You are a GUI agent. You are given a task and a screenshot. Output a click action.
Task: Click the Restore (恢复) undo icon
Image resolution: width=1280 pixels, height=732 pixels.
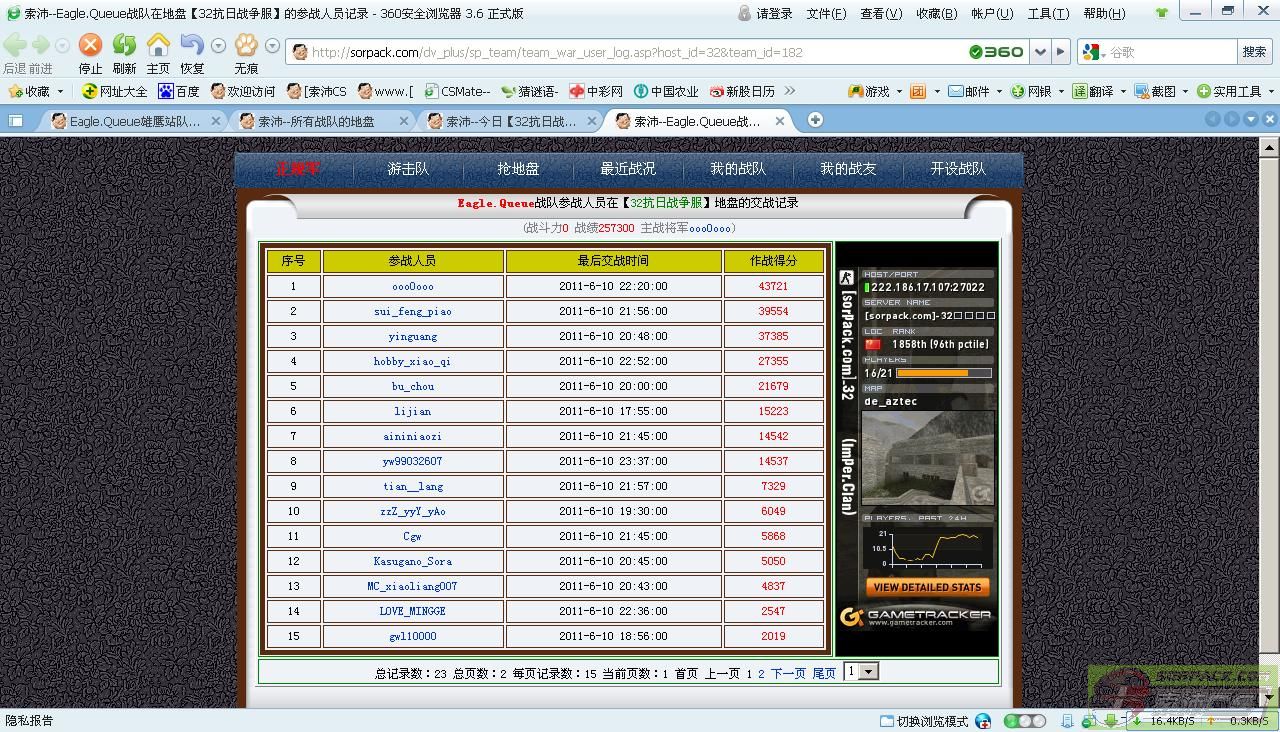tap(191, 46)
